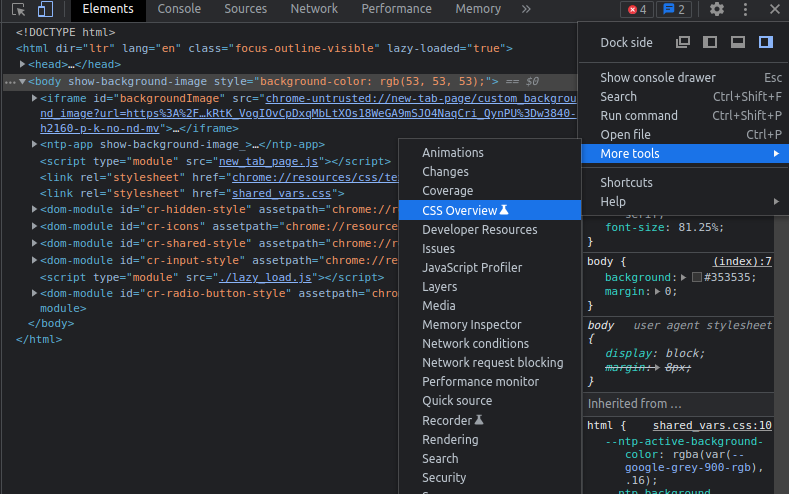Open Issues tool from submenu
Screen dimensions: 789x494
[490, 249]
